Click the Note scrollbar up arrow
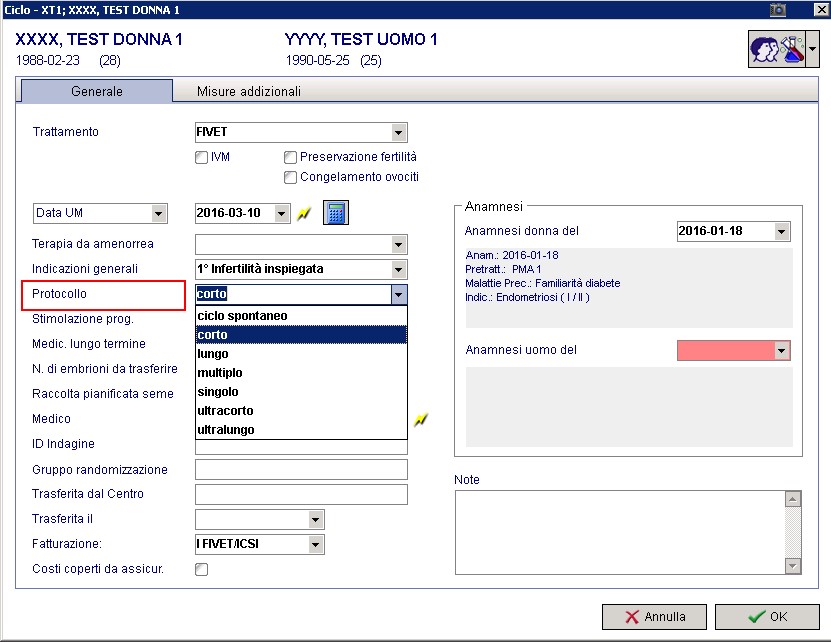The image size is (831, 642). point(793,499)
